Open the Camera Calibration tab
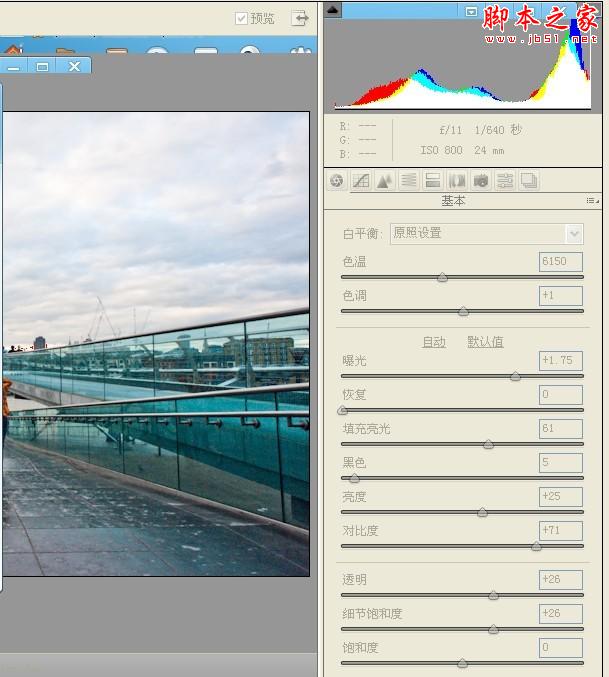 point(480,180)
